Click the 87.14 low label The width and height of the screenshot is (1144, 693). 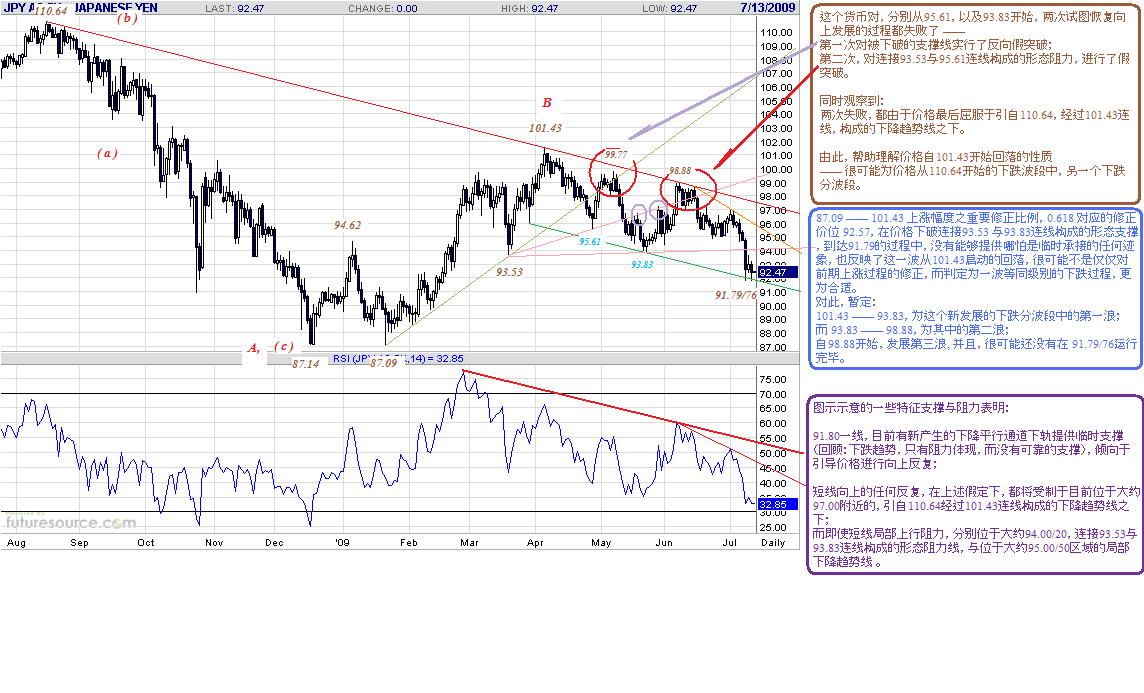[305, 363]
